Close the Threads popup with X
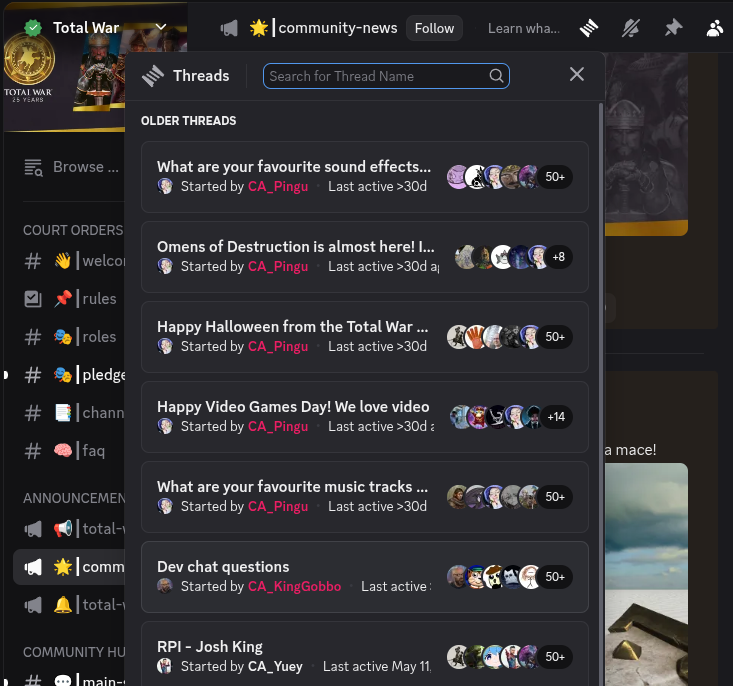 576,74
